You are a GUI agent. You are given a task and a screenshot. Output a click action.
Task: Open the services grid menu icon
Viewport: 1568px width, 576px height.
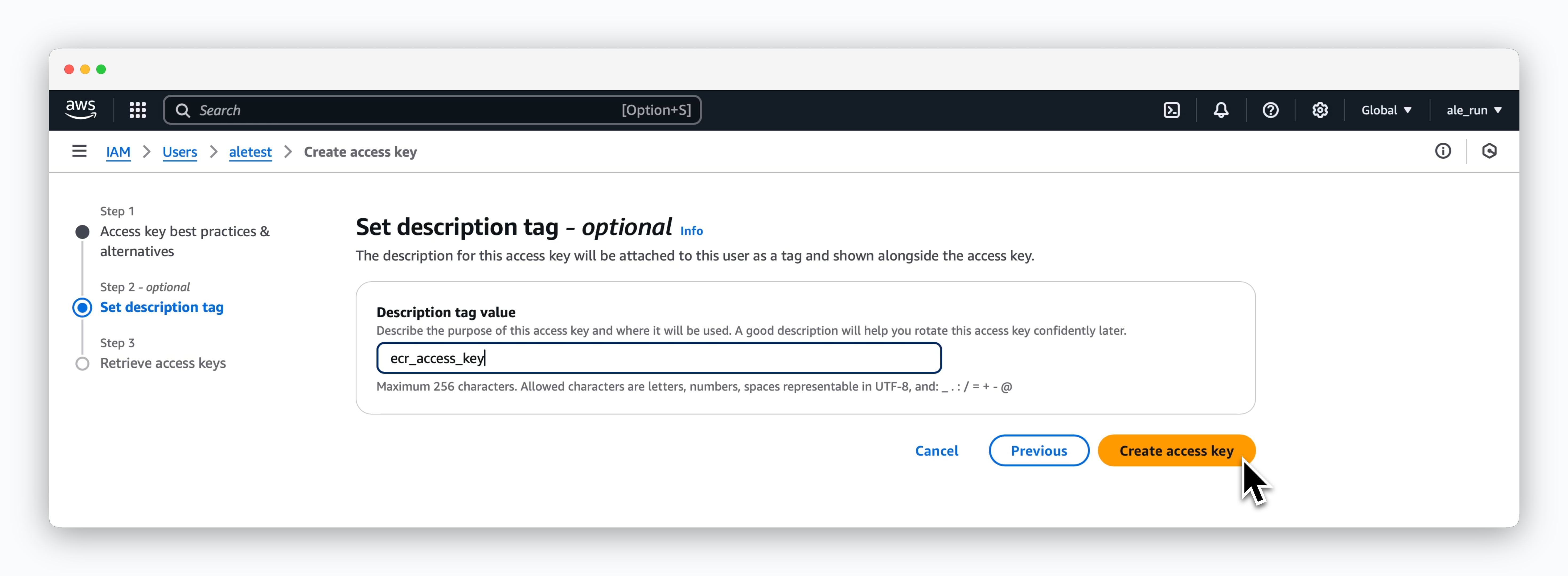[x=138, y=110]
